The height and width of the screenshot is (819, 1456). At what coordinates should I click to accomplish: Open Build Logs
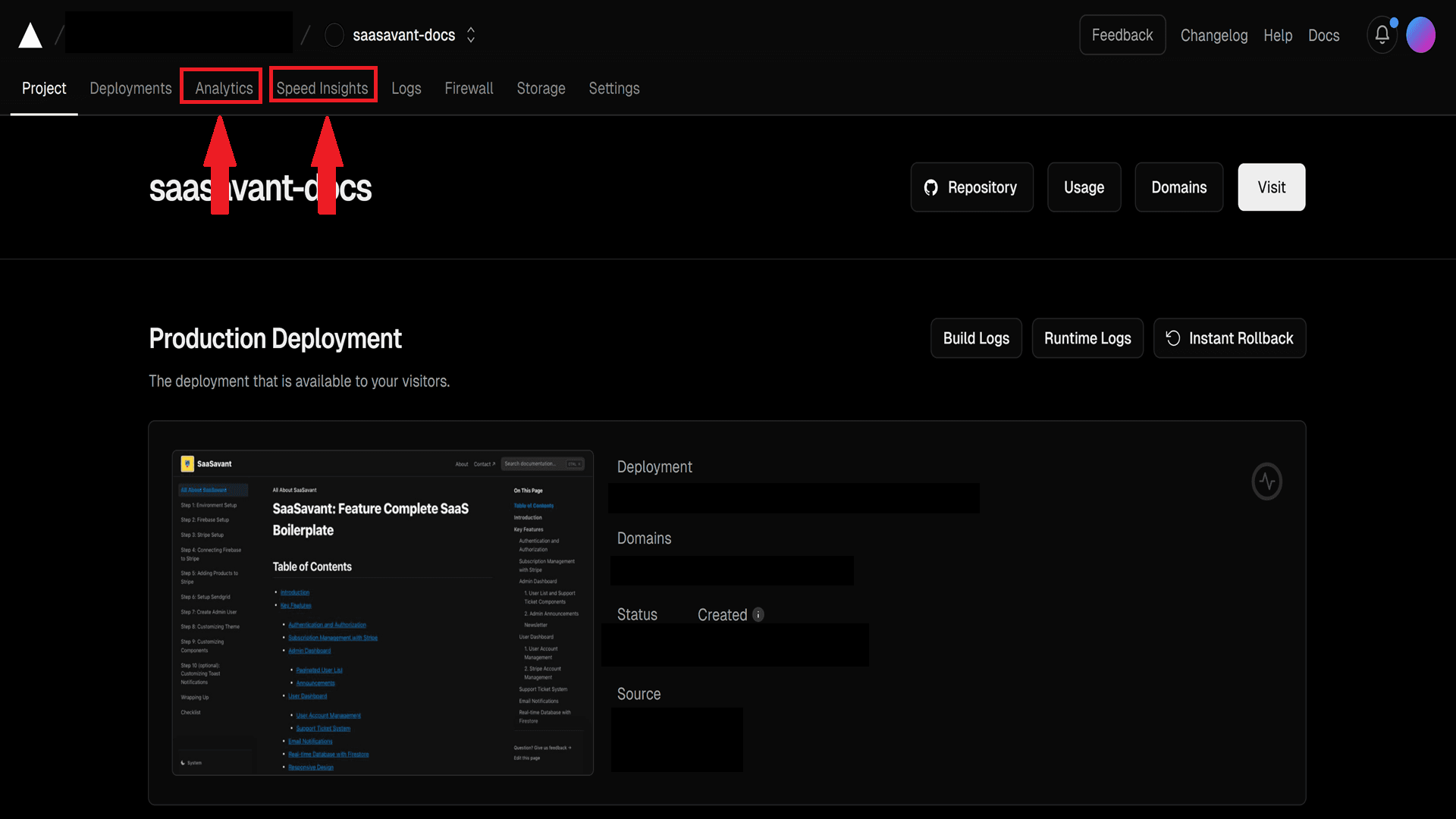click(976, 338)
